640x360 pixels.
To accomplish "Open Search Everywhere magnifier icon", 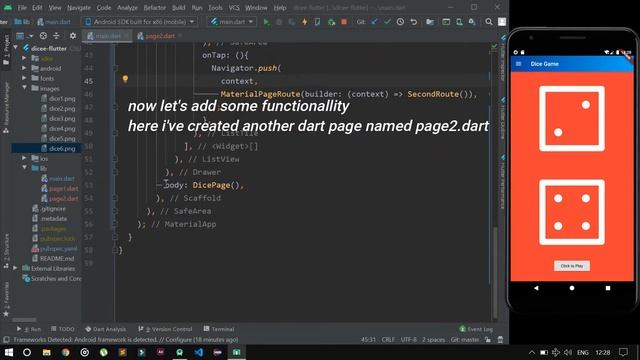I will (x=489, y=22).
